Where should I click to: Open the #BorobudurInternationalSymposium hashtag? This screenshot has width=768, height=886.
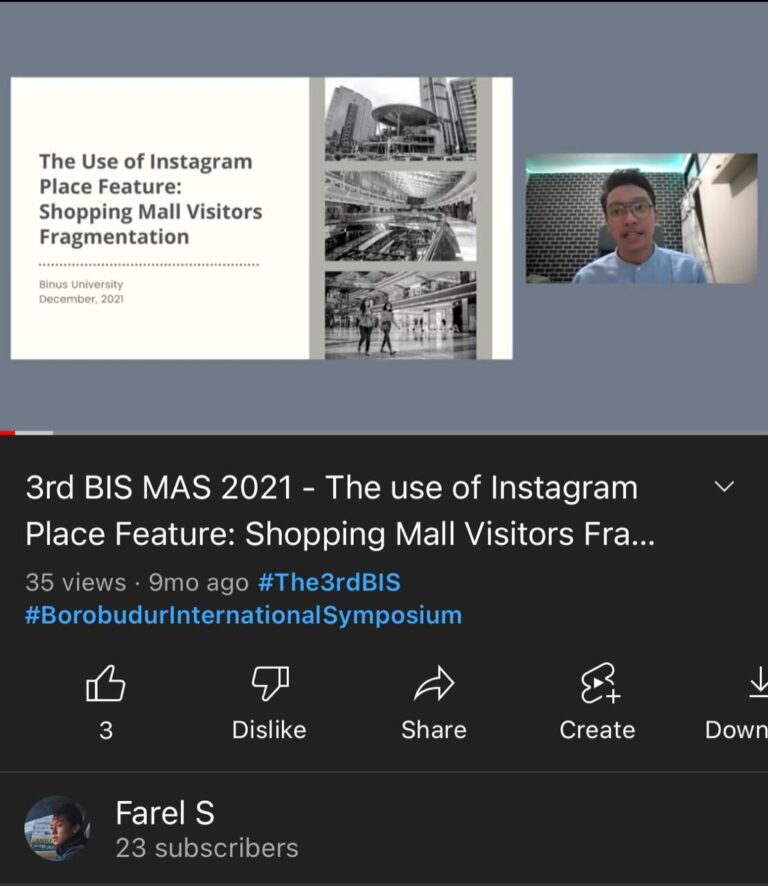tap(244, 615)
